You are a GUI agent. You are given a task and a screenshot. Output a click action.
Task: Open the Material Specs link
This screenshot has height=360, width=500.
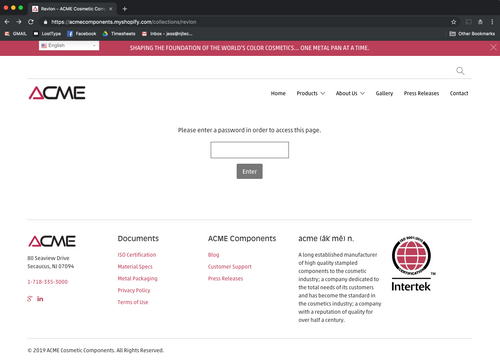[135, 267]
